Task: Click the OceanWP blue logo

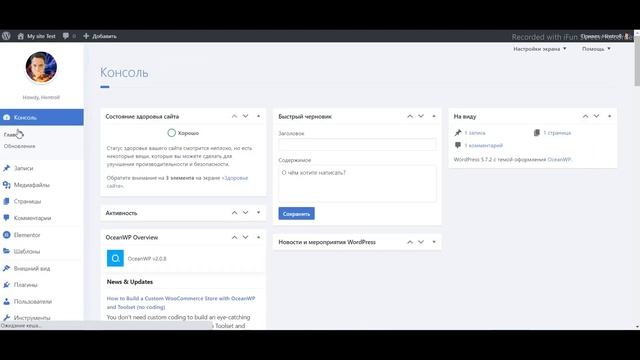Action: (115, 258)
